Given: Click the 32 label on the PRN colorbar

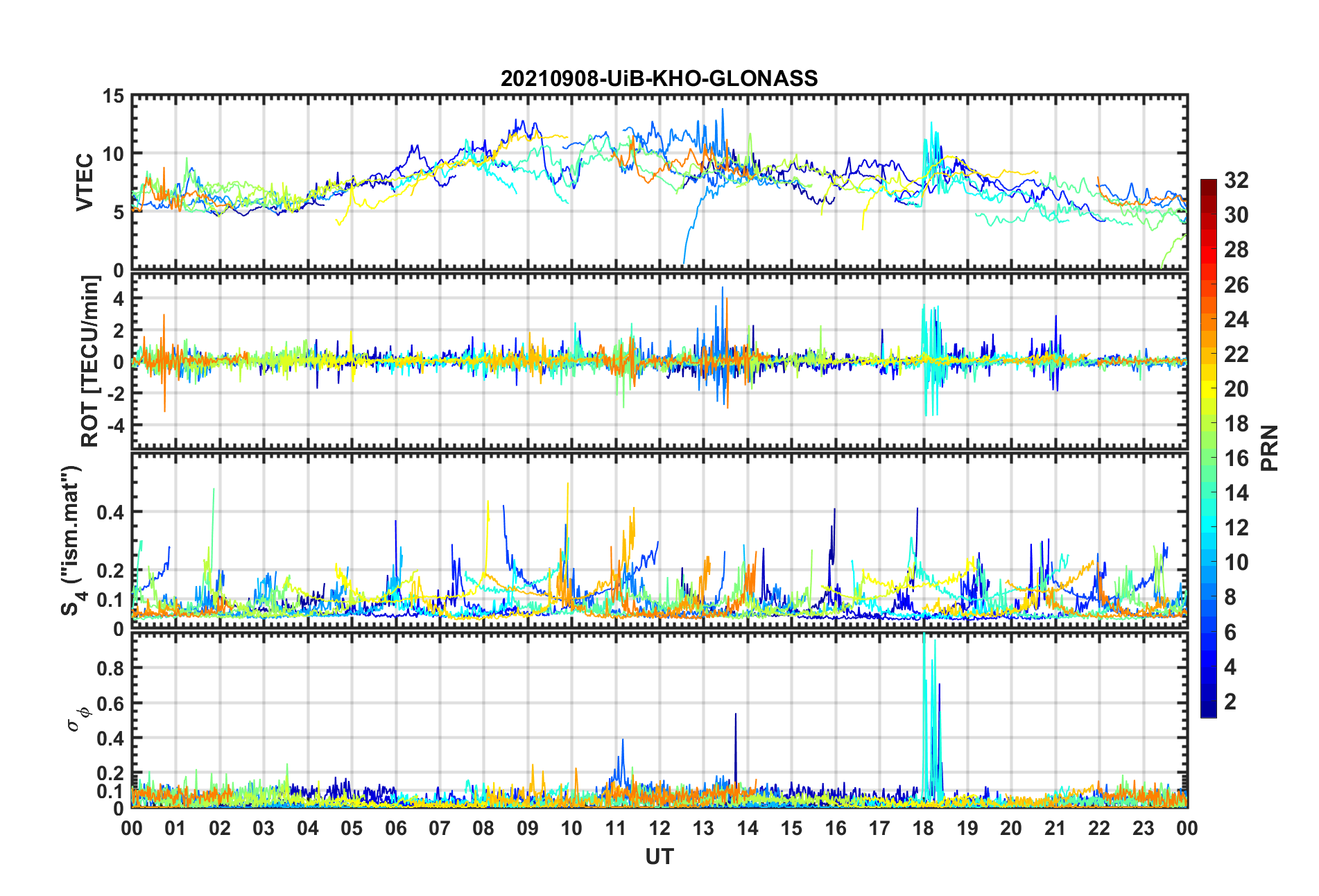Looking at the screenshot, I should tap(1236, 180).
